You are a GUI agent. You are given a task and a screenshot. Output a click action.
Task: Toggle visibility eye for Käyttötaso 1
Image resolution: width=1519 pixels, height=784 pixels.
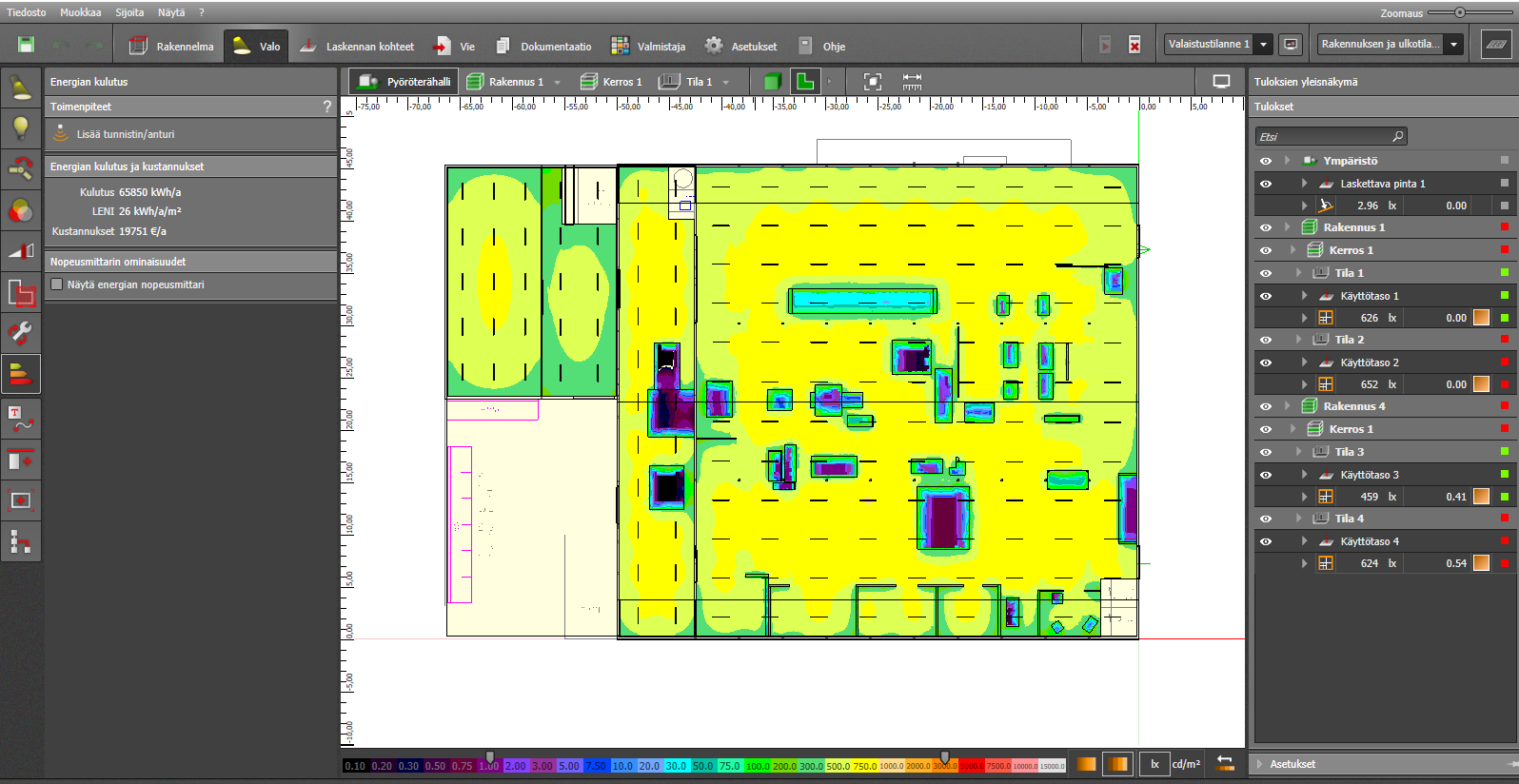pyautogui.click(x=1266, y=296)
